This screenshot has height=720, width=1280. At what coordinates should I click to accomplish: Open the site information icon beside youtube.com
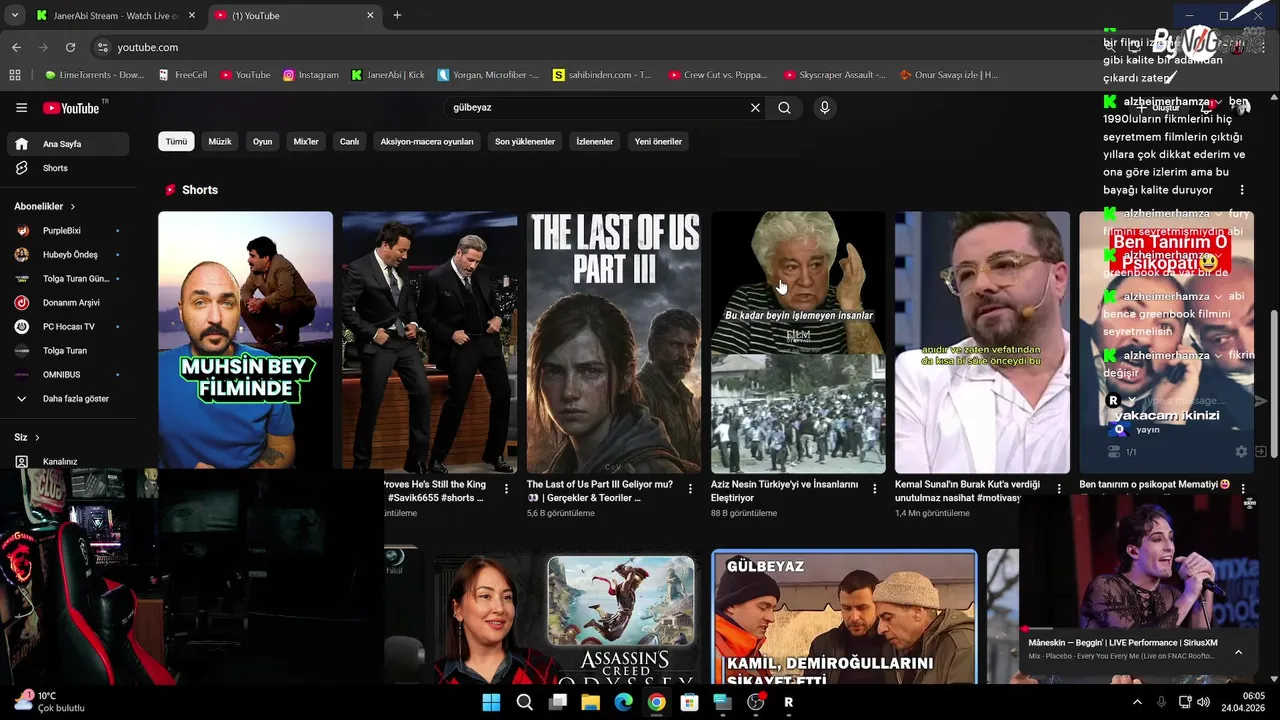(102, 47)
